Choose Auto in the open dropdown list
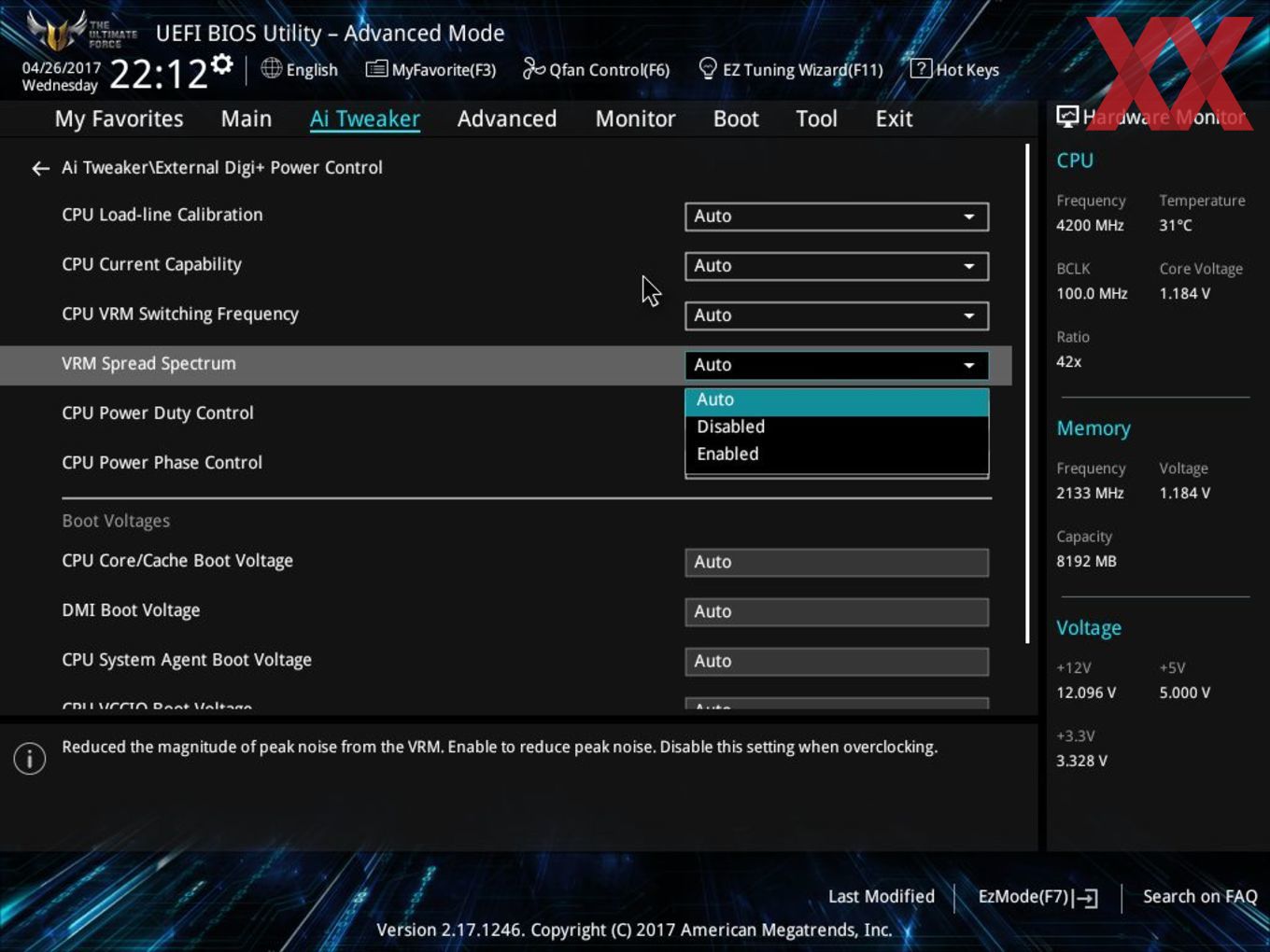The height and width of the screenshot is (952, 1270). (837, 400)
